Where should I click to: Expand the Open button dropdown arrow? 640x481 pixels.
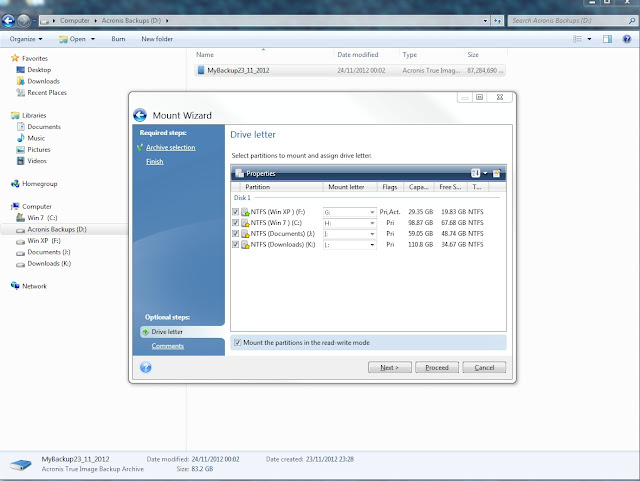pyautogui.click(x=93, y=39)
